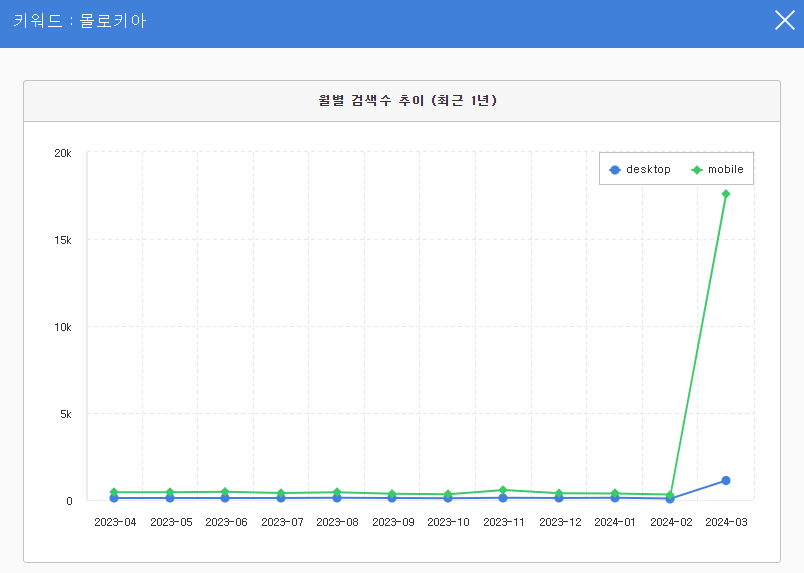Click the desktop data point for 2024-03

726,481
